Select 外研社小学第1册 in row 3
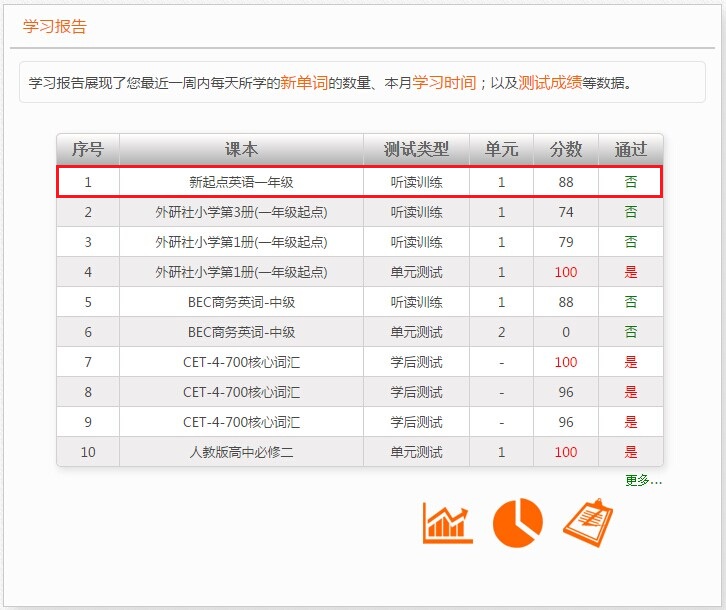The image size is (726, 610). (241, 242)
